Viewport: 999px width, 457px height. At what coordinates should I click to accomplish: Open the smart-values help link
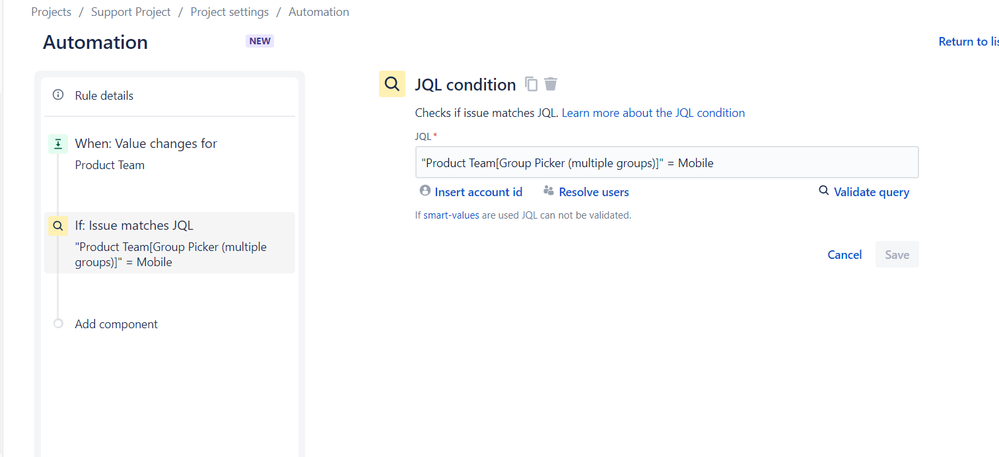click(451, 215)
